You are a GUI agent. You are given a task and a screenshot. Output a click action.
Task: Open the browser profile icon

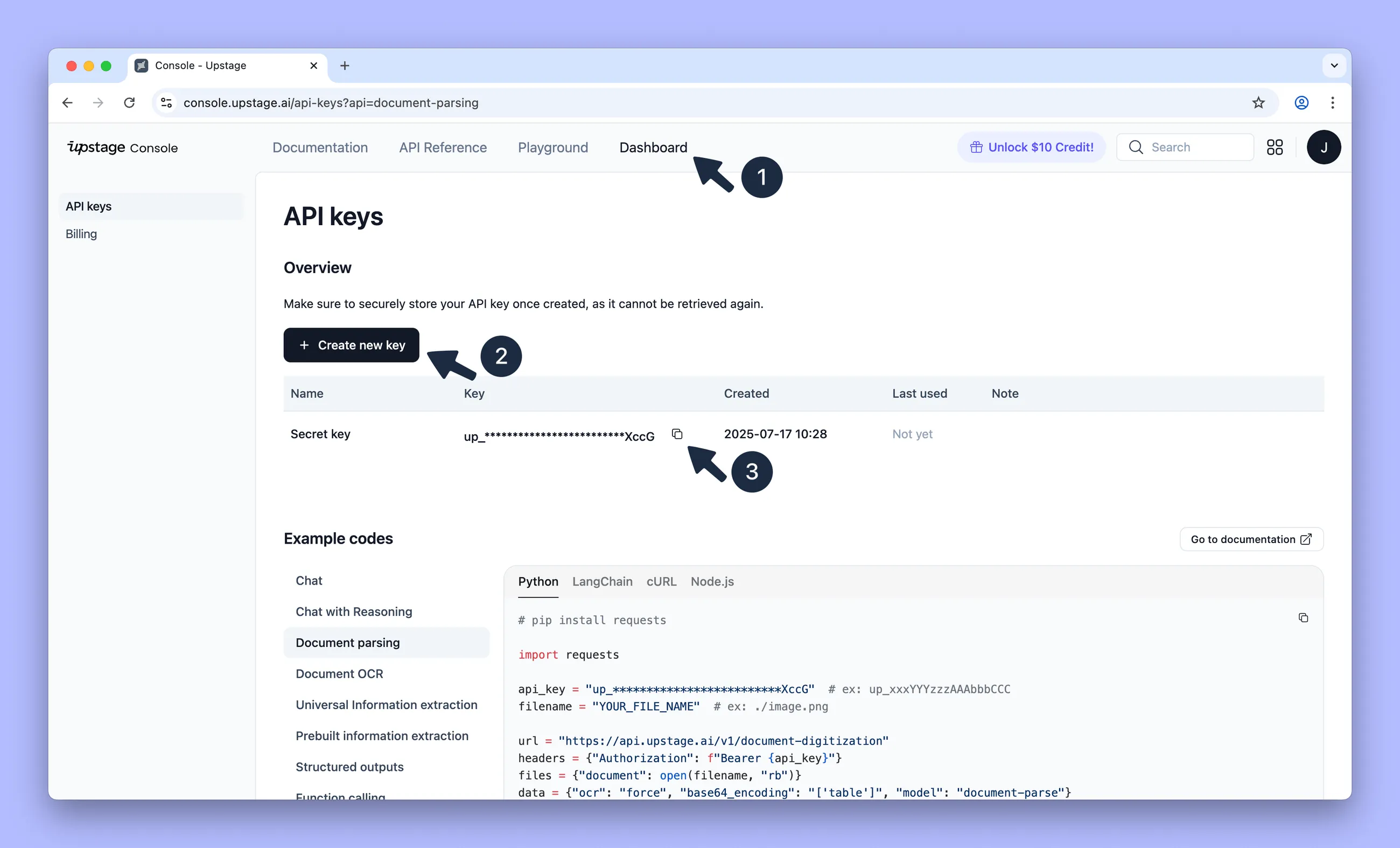pos(1301,103)
